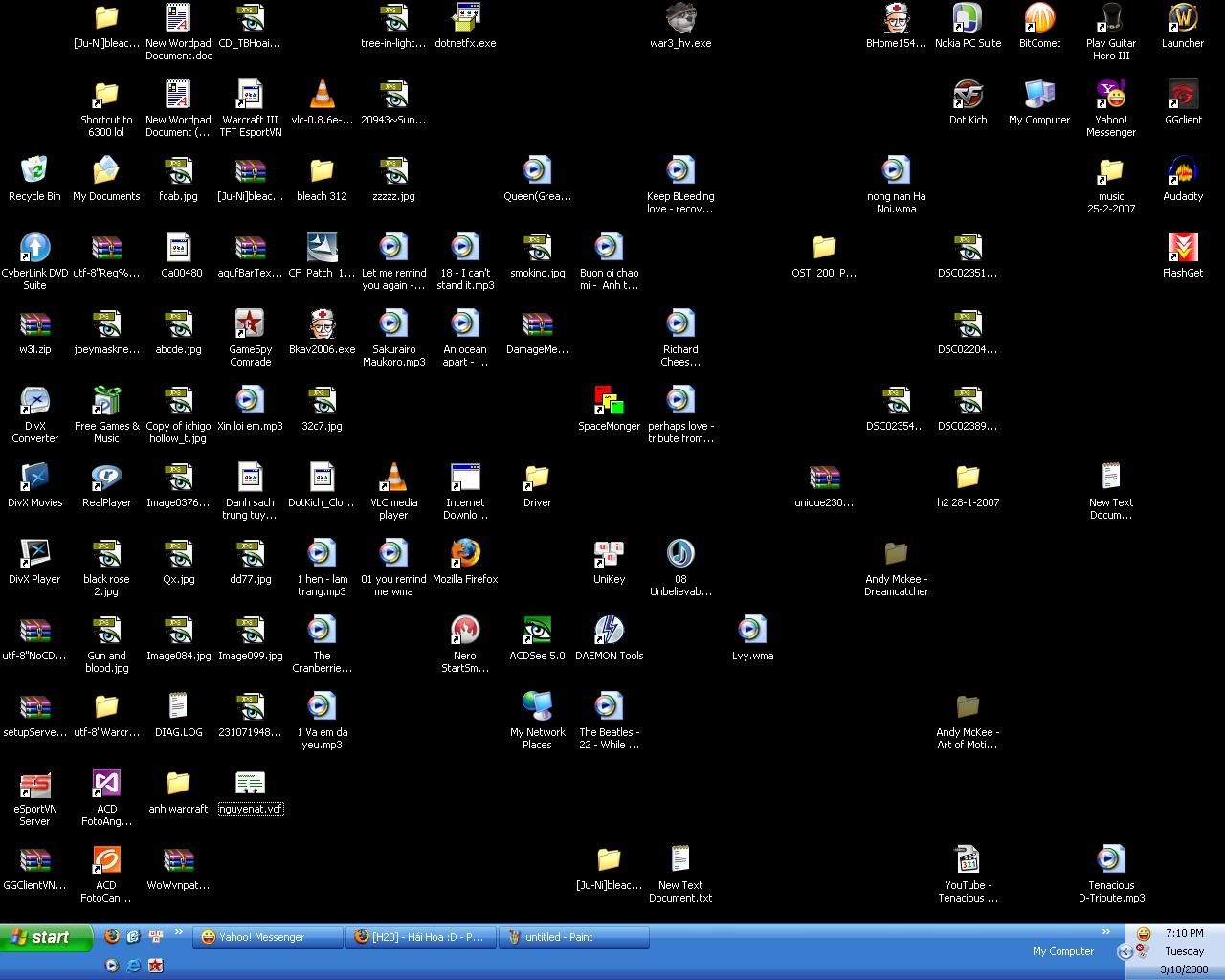
Task: Select the w3l.zip archive
Action: point(34,331)
